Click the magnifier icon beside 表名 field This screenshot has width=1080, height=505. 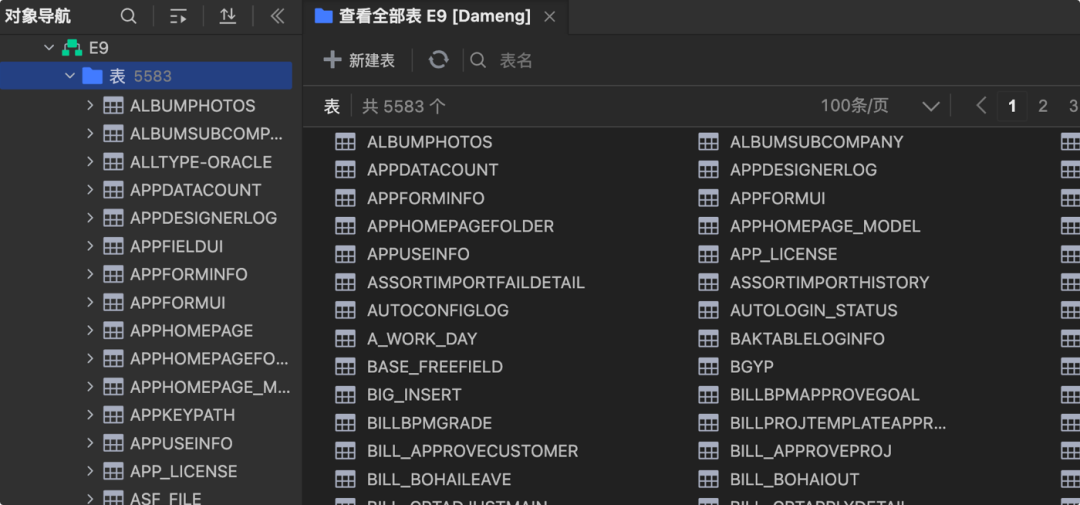[478, 61]
